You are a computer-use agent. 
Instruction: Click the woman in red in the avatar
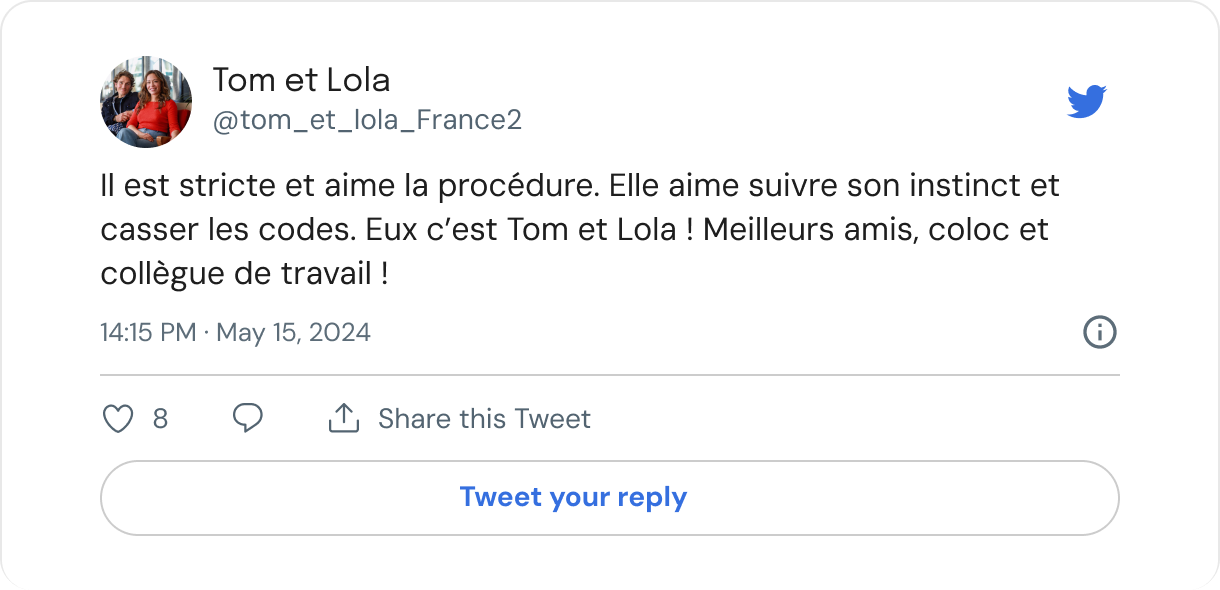160,110
